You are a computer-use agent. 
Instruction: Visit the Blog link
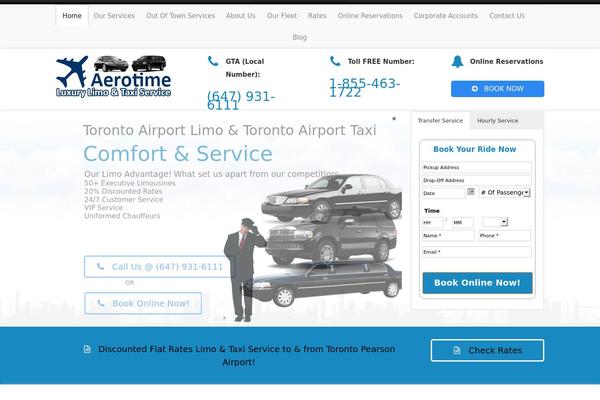(300, 37)
